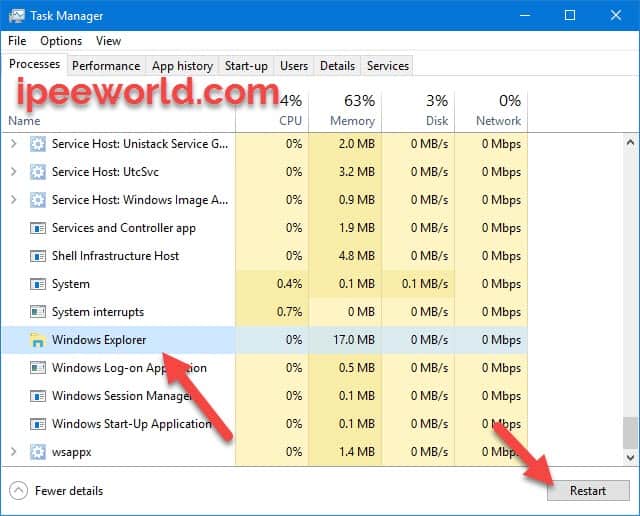640x516 pixels.
Task: Open the Options menu
Action: click(x=61, y=41)
